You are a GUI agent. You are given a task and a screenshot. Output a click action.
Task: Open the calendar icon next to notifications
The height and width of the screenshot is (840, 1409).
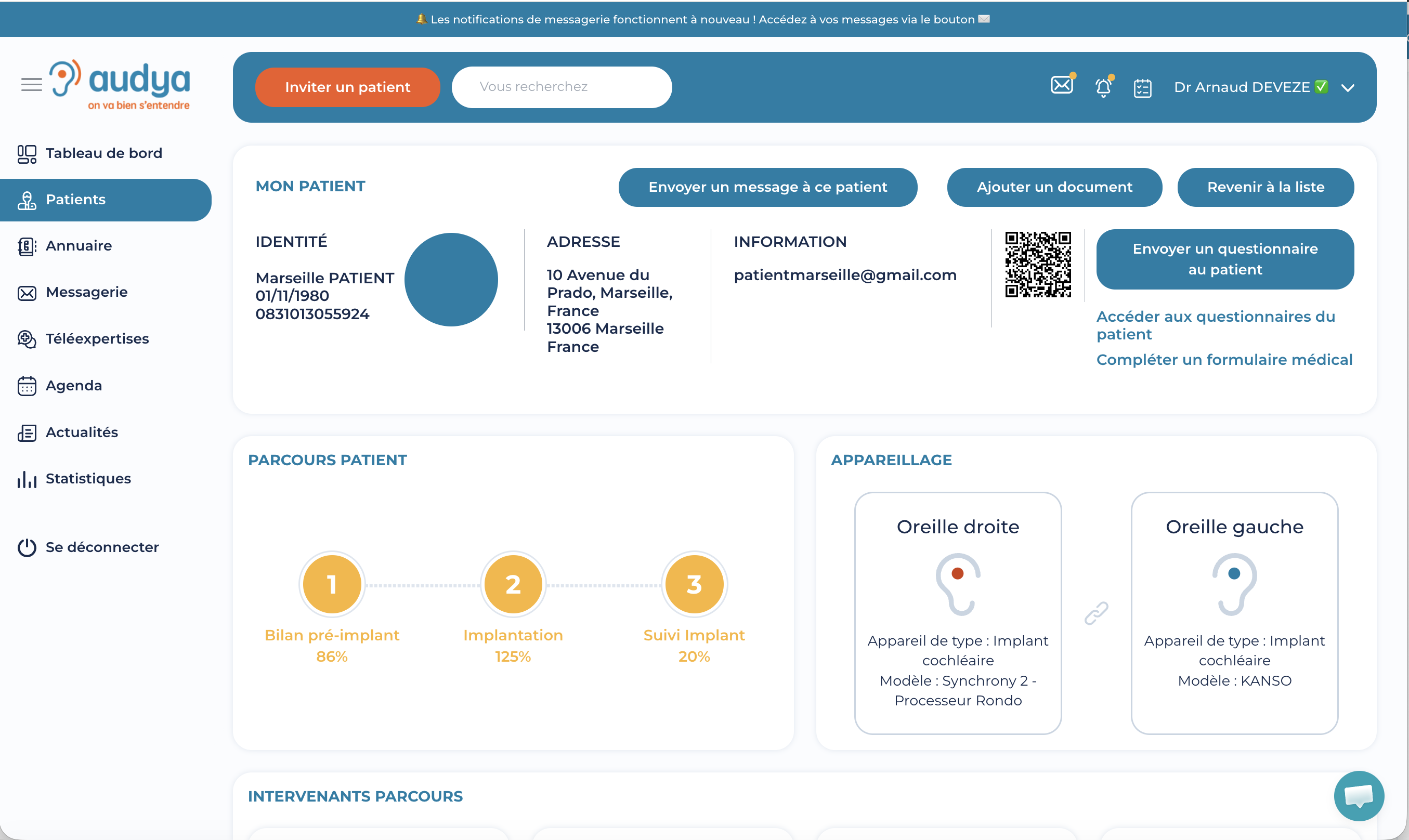click(1143, 87)
